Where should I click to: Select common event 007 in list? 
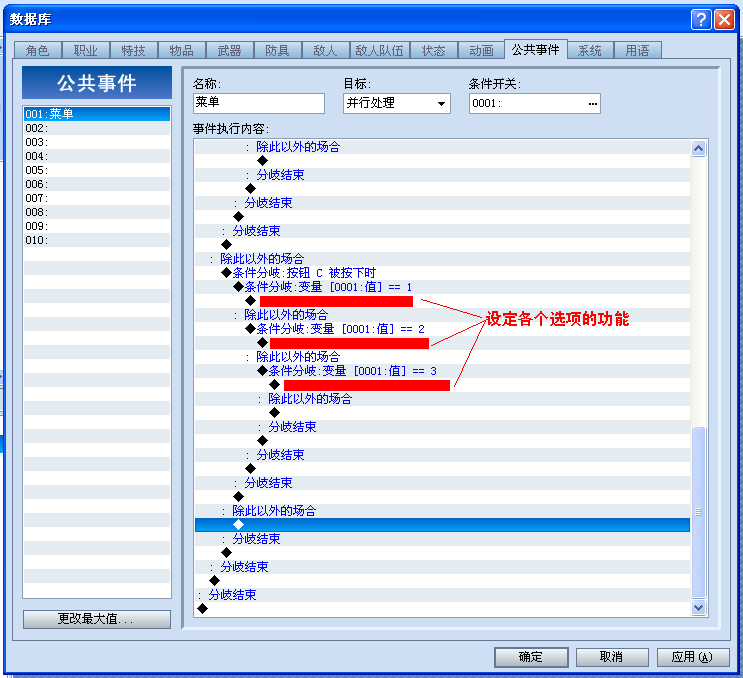(97, 198)
